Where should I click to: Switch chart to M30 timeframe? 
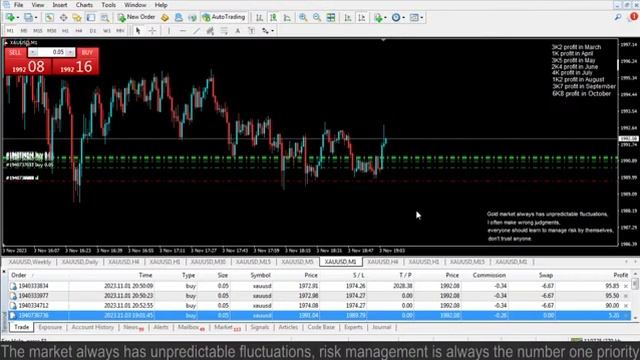click(x=51, y=31)
